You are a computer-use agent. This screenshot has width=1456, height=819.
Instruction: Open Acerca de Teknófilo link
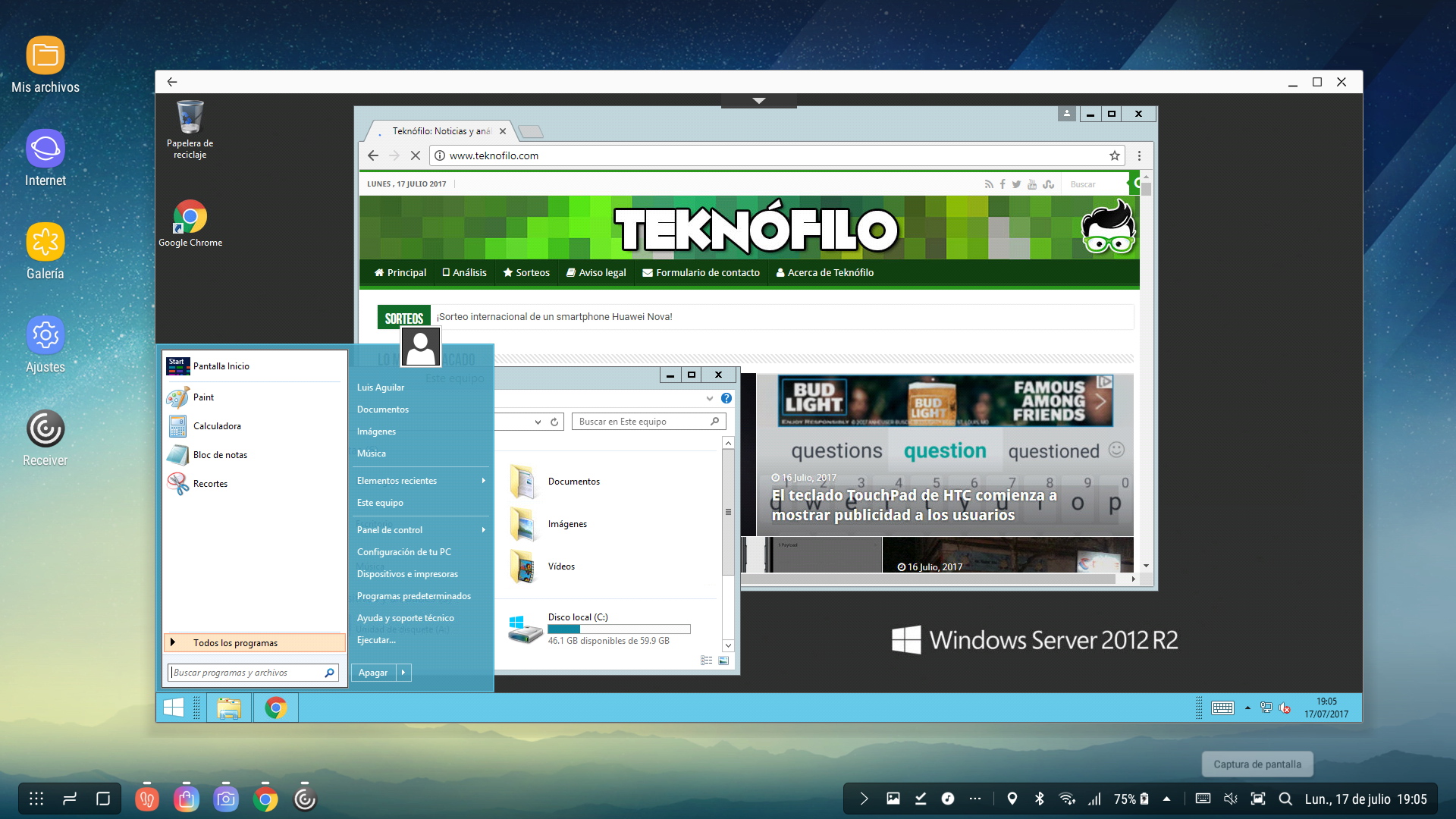tap(825, 273)
